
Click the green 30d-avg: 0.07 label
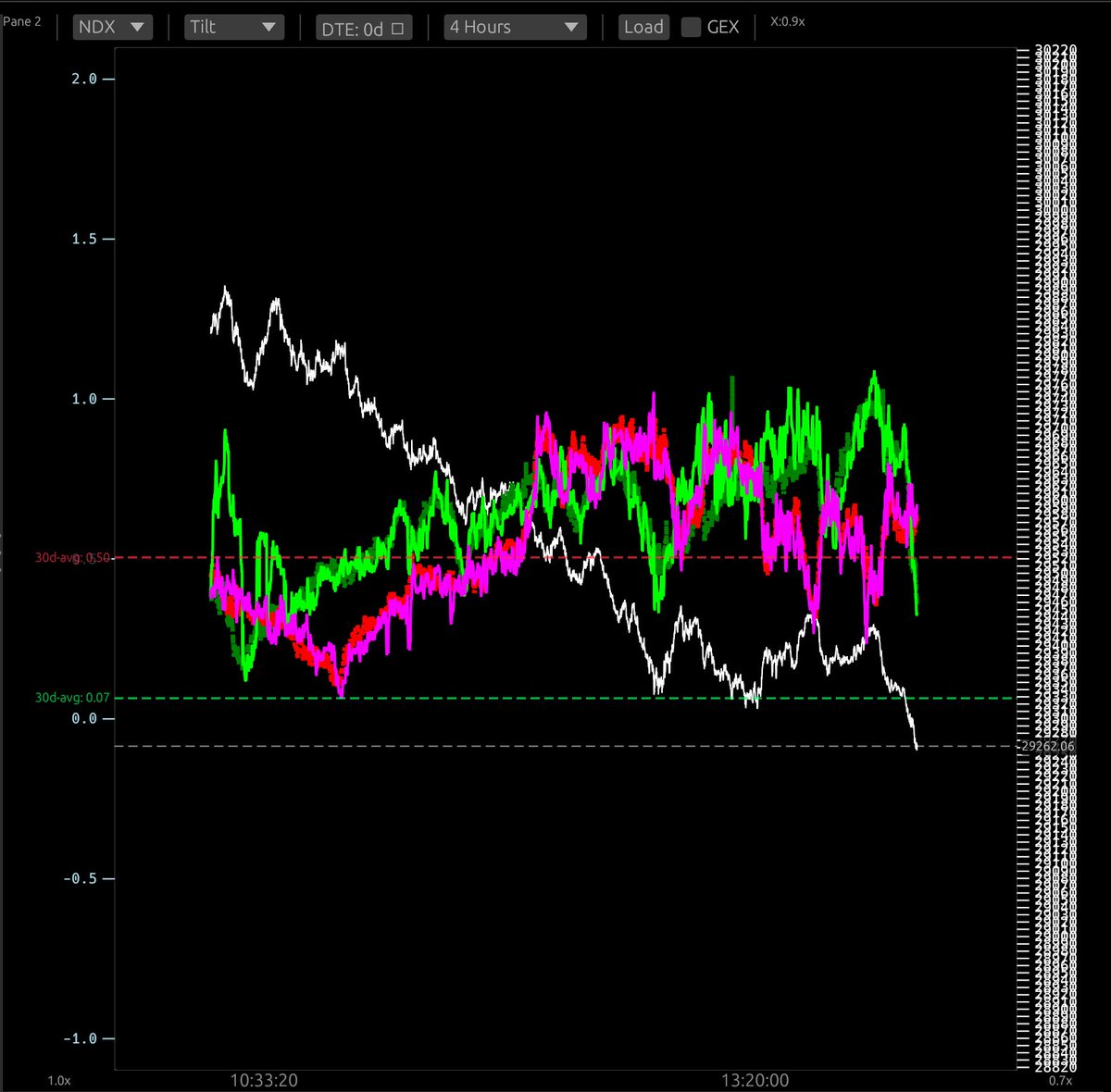point(72,698)
